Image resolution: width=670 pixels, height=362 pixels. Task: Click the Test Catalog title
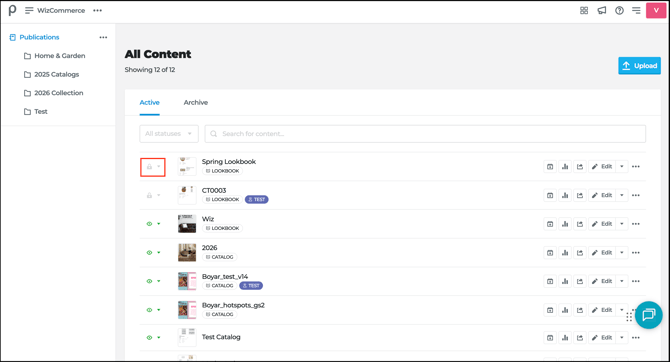221,337
